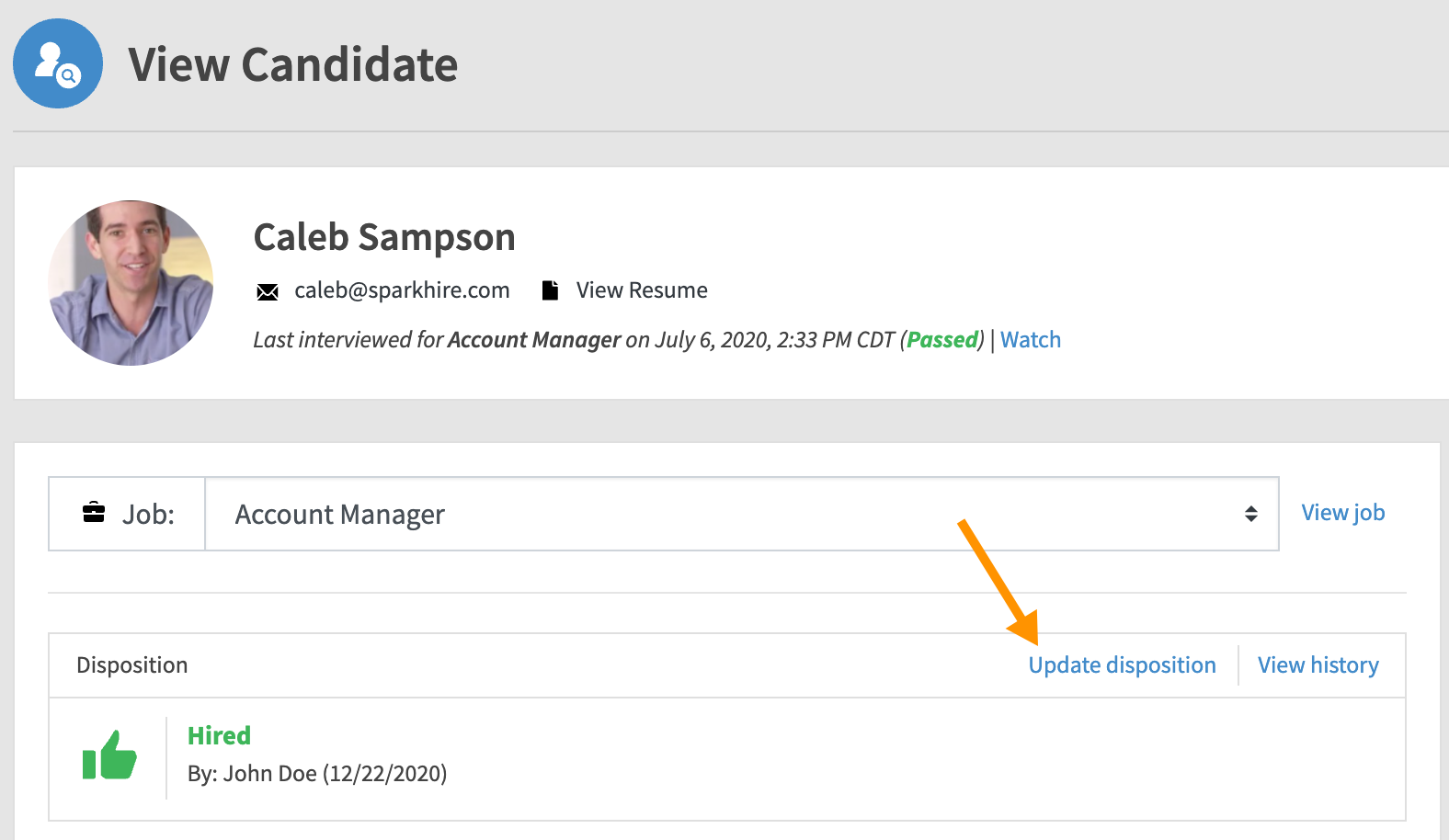Screen dimensions: 1449x840
Task: Open the Account Manager job dropdown
Action: pyautogui.click(x=741, y=514)
